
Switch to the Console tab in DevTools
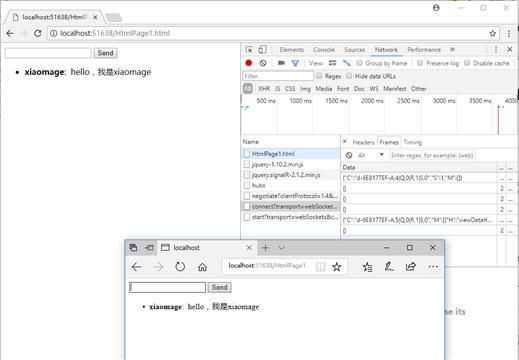pyautogui.click(x=324, y=50)
